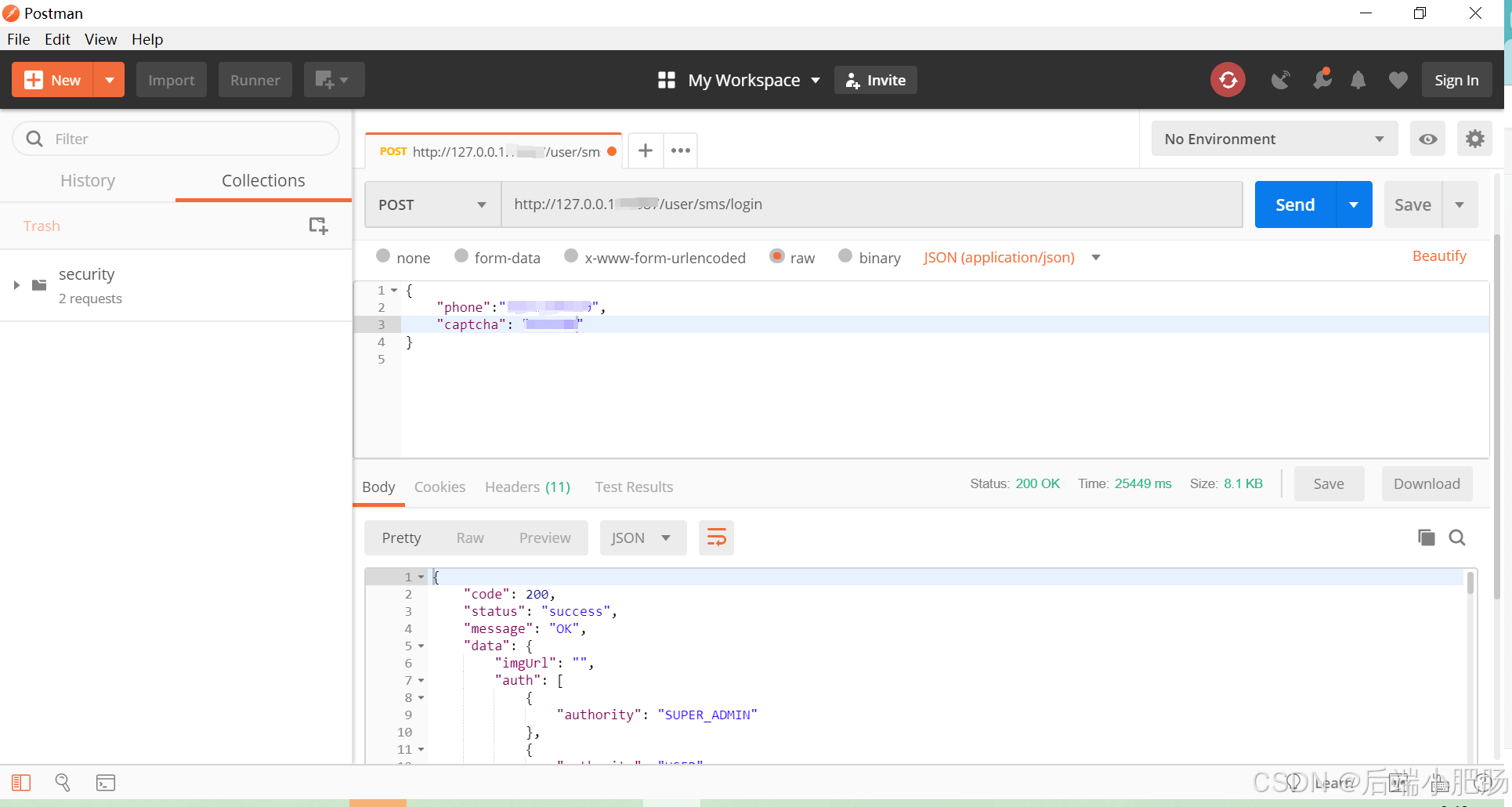Open the Postman console icon
The width and height of the screenshot is (1512, 807).
[x=106, y=782]
